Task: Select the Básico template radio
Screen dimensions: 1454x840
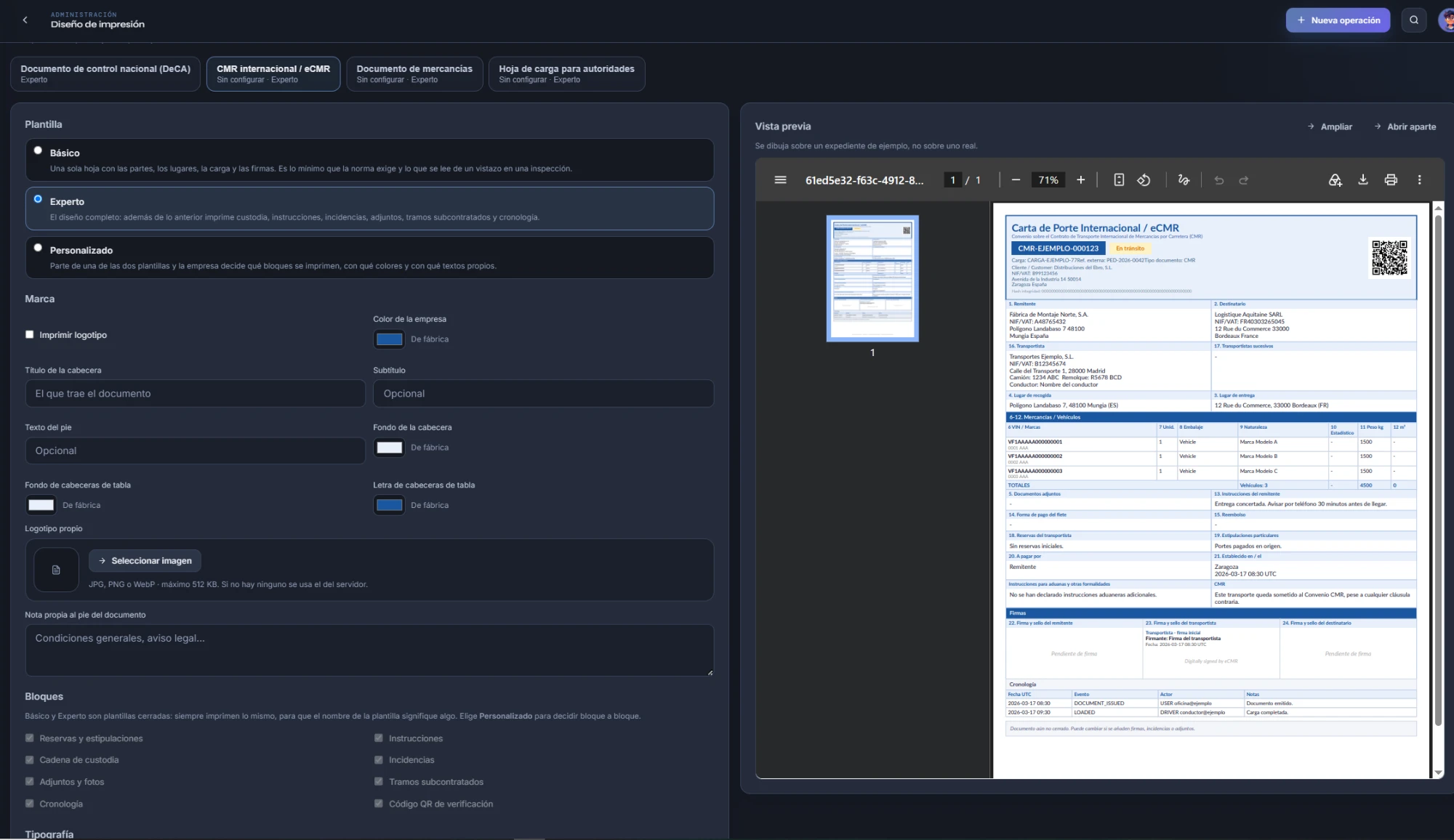Action: point(38,150)
